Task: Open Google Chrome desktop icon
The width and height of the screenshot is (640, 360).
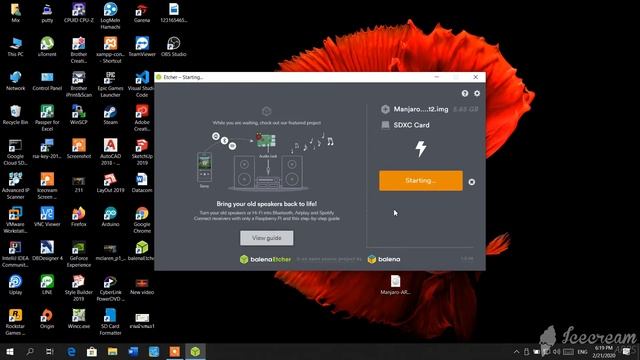Action: 142,220
